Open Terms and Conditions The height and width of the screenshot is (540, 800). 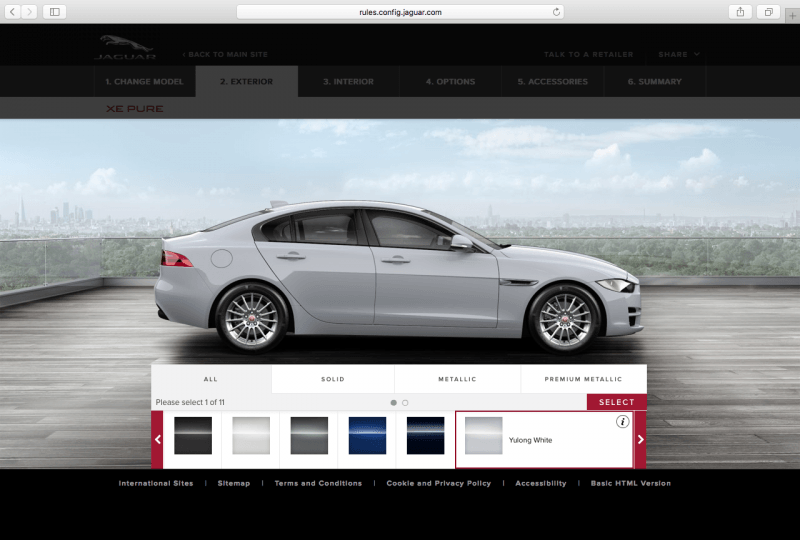tap(318, 483)
